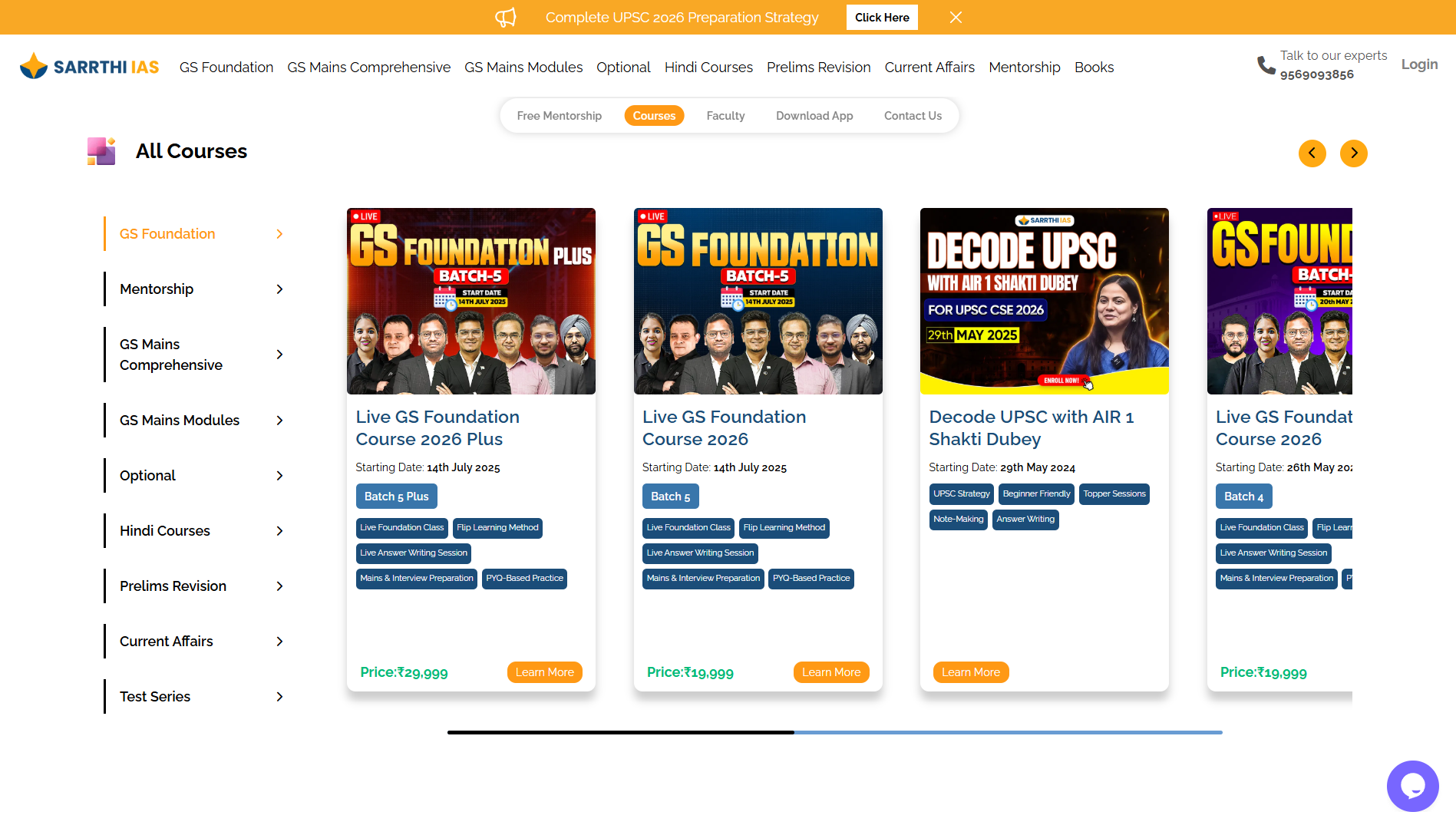Expand the Mentorship sidebar category
Viewport: 1456px width, 825px height.
click(279, 289)
